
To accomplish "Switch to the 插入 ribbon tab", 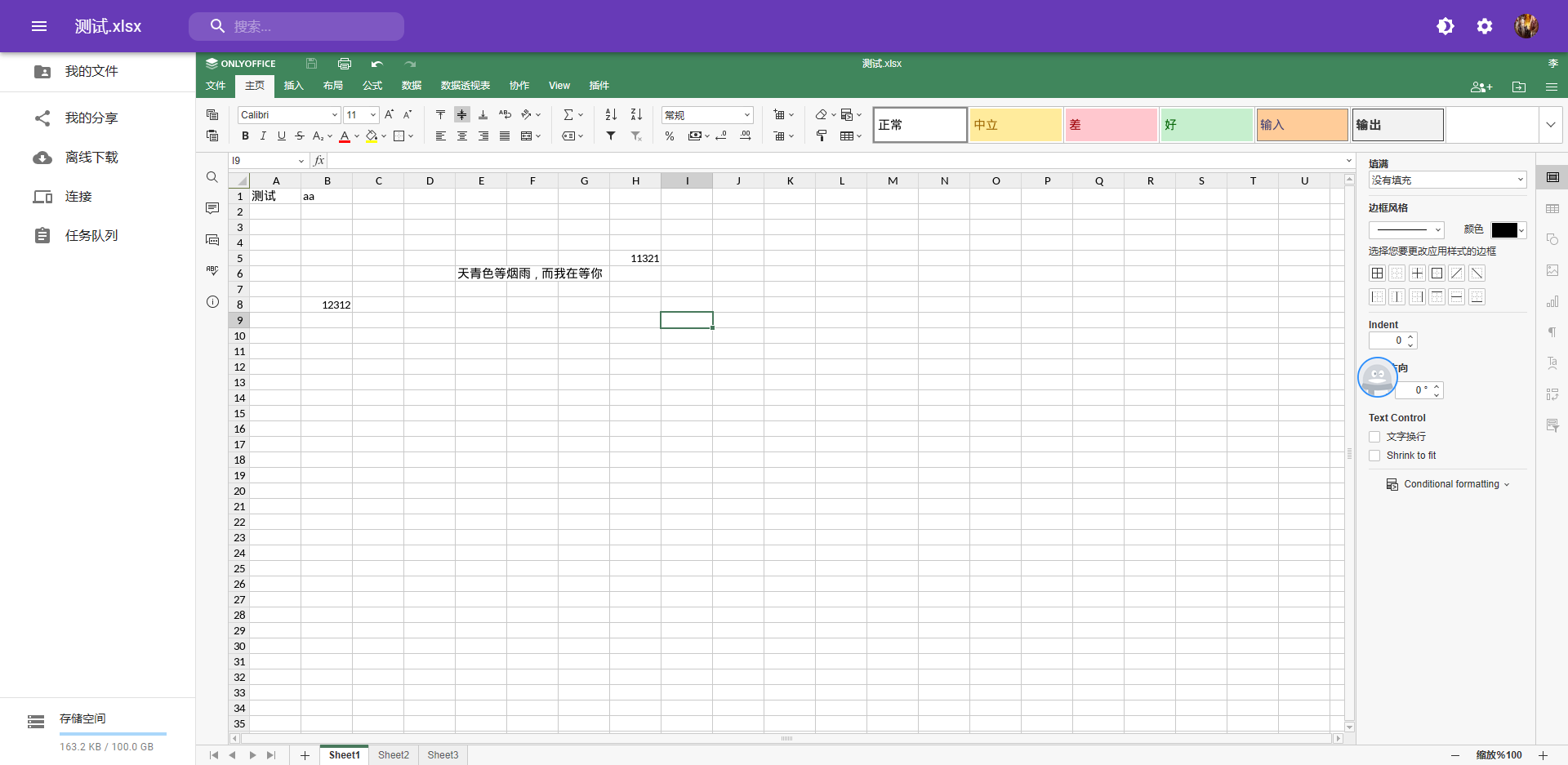I will point(293,86).
